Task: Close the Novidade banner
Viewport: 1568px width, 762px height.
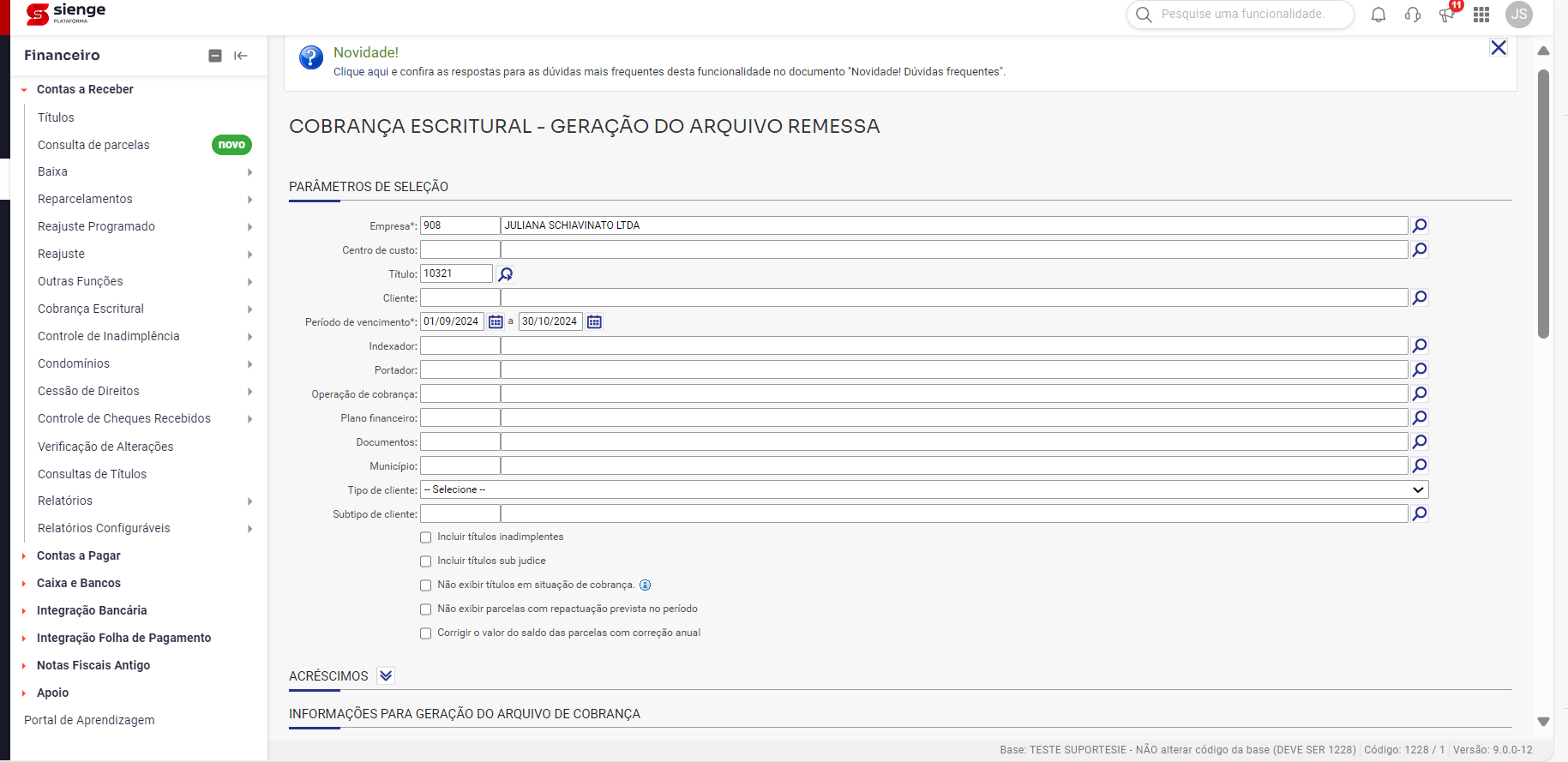Action: pyautogui.click(x=1499, y=48)
